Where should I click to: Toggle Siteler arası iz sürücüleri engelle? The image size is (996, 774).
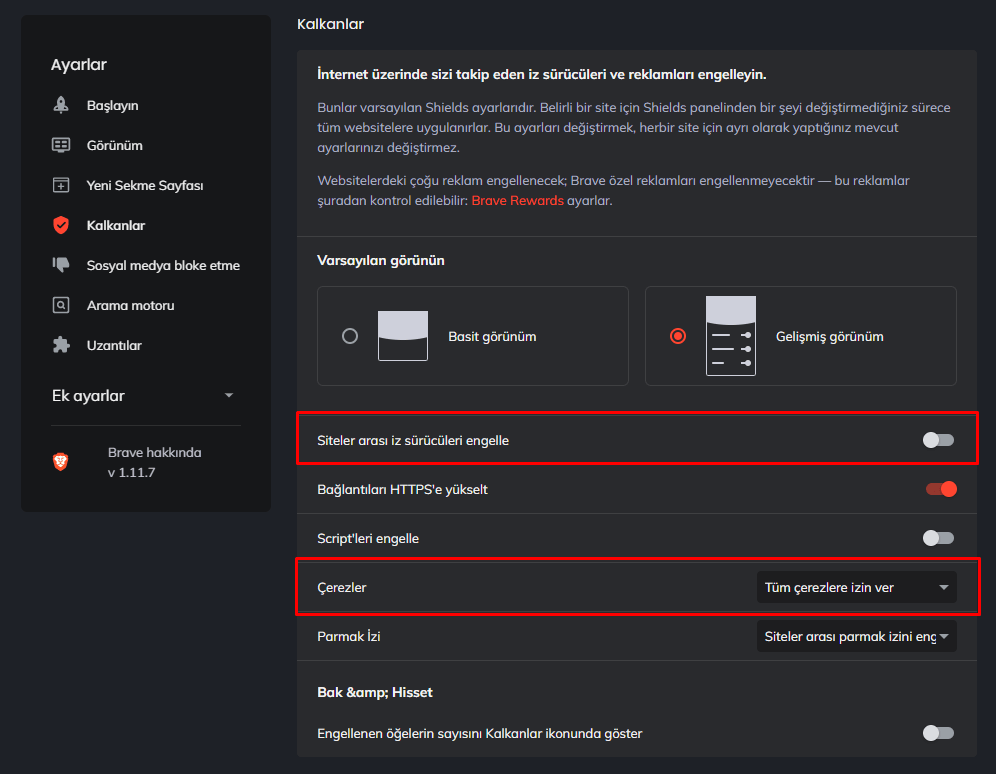938,439
